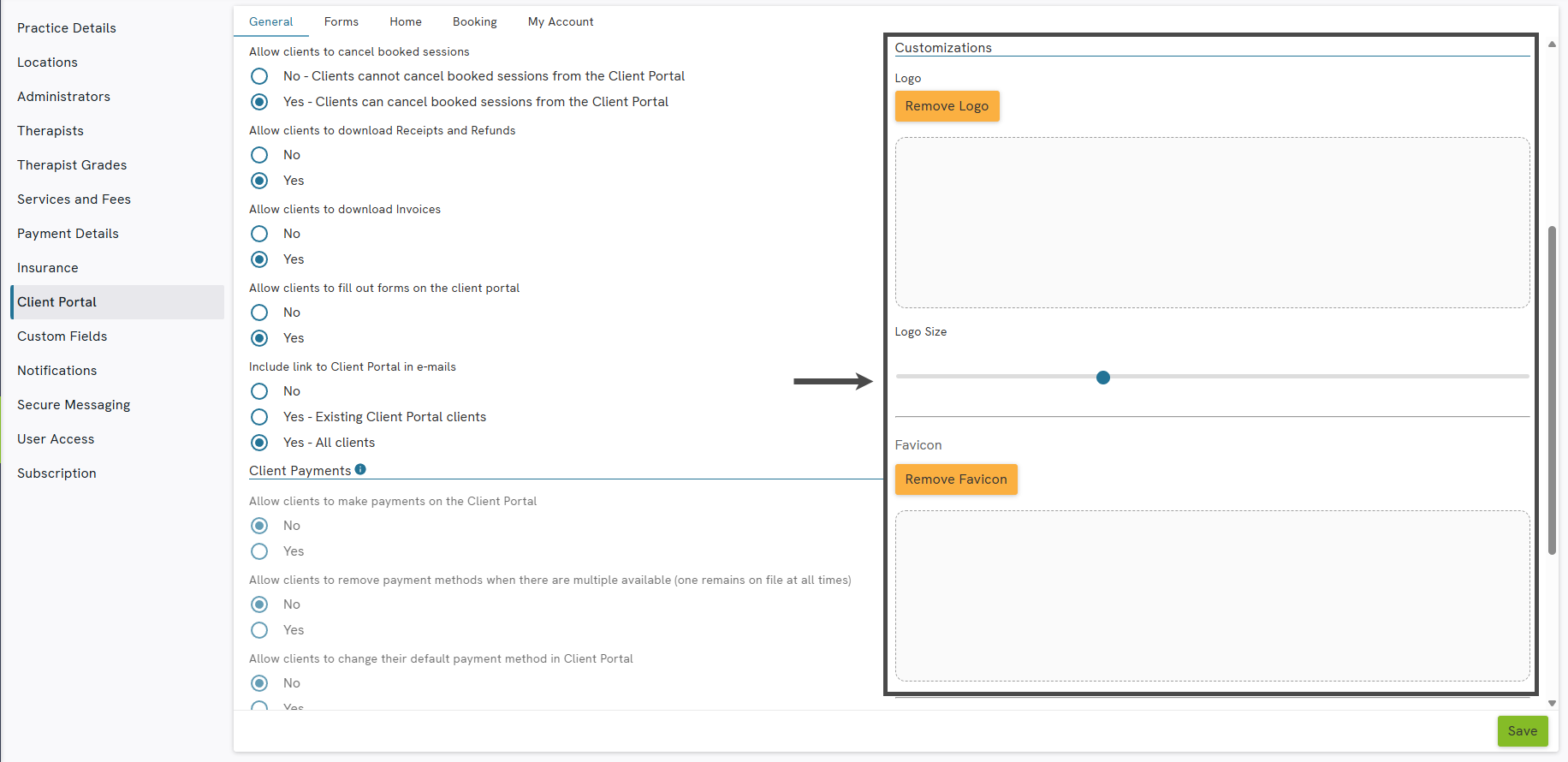The width and height of the screenshot is (1568, 762).
Task: Select Yes for filling out forms on portal
Action: click(259, 338)
